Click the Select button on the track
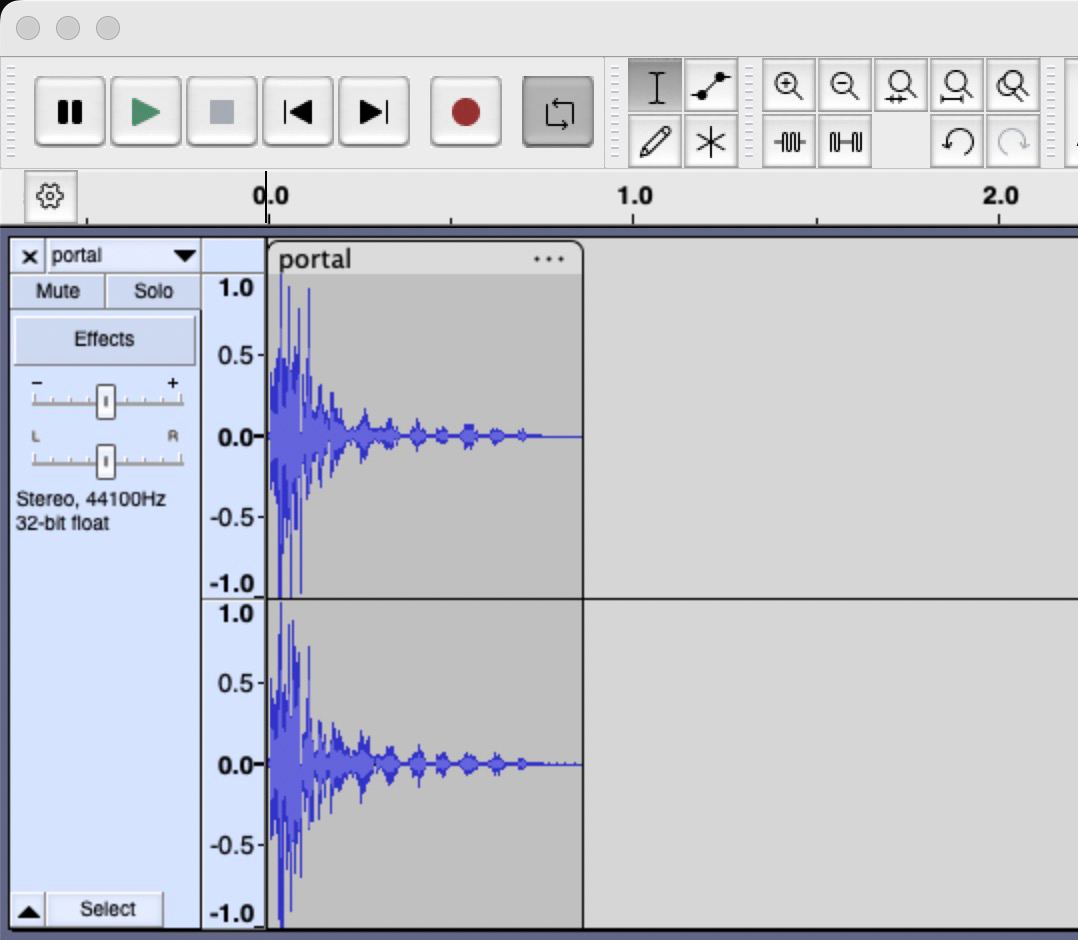The image size is (1078, 940). pyautogui.click(x=107, y=909)
